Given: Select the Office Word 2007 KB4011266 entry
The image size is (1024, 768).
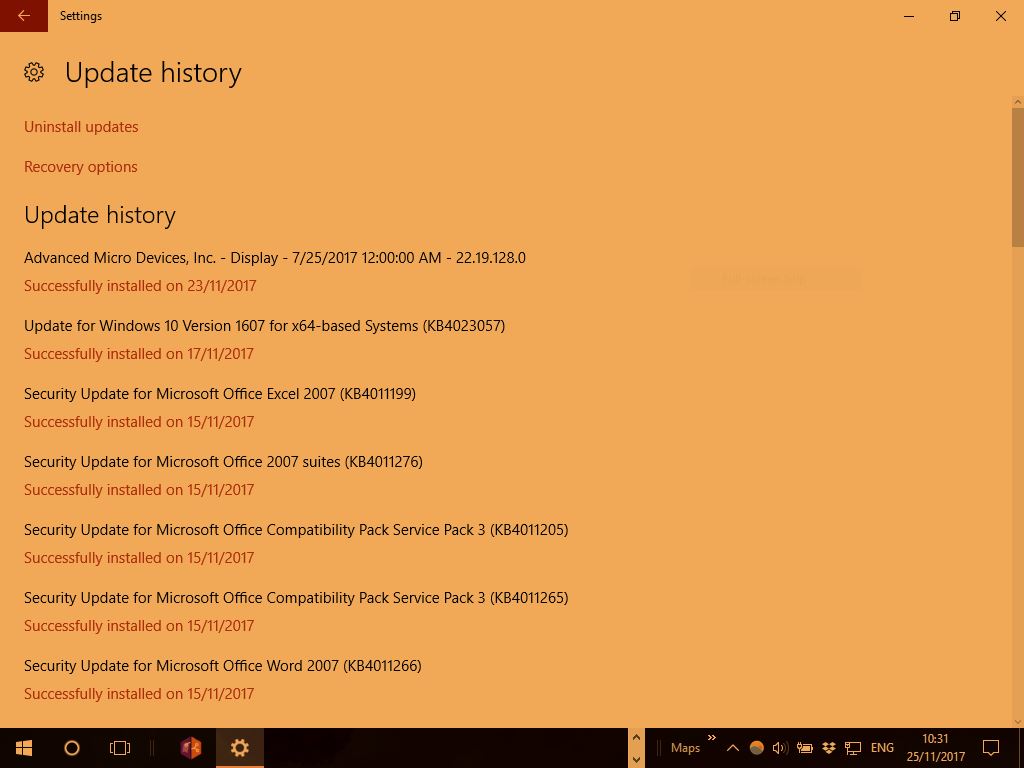Looking at the screenshot, I should (223, 665).
